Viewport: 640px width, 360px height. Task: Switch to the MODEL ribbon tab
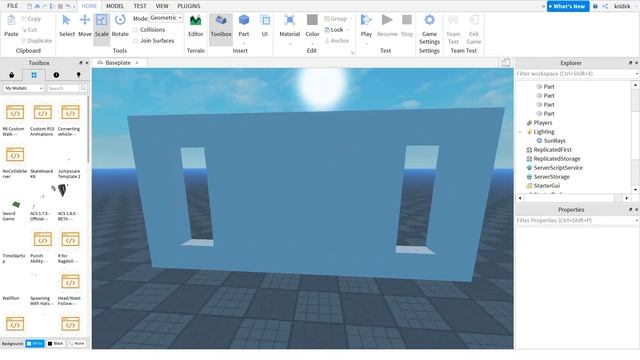(115, 6)
